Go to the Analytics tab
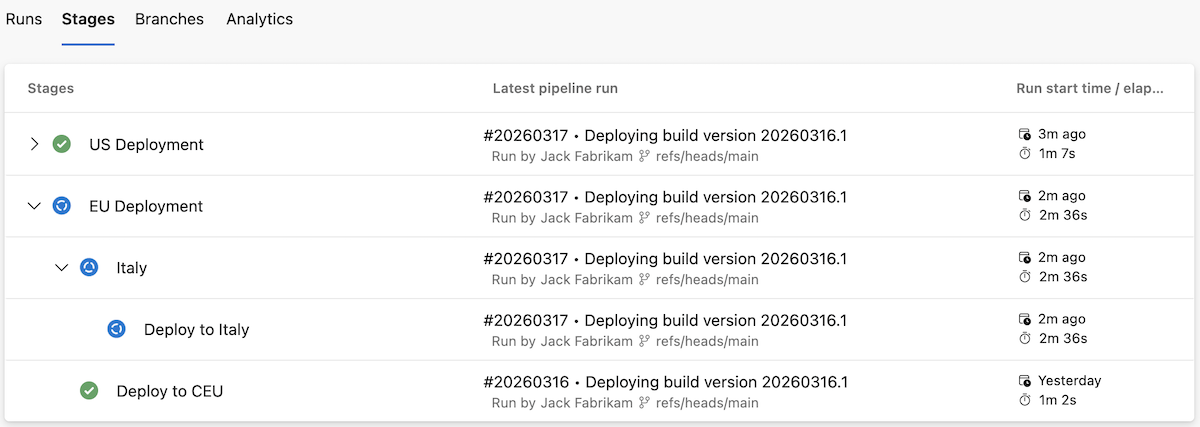 coord(259,19)
